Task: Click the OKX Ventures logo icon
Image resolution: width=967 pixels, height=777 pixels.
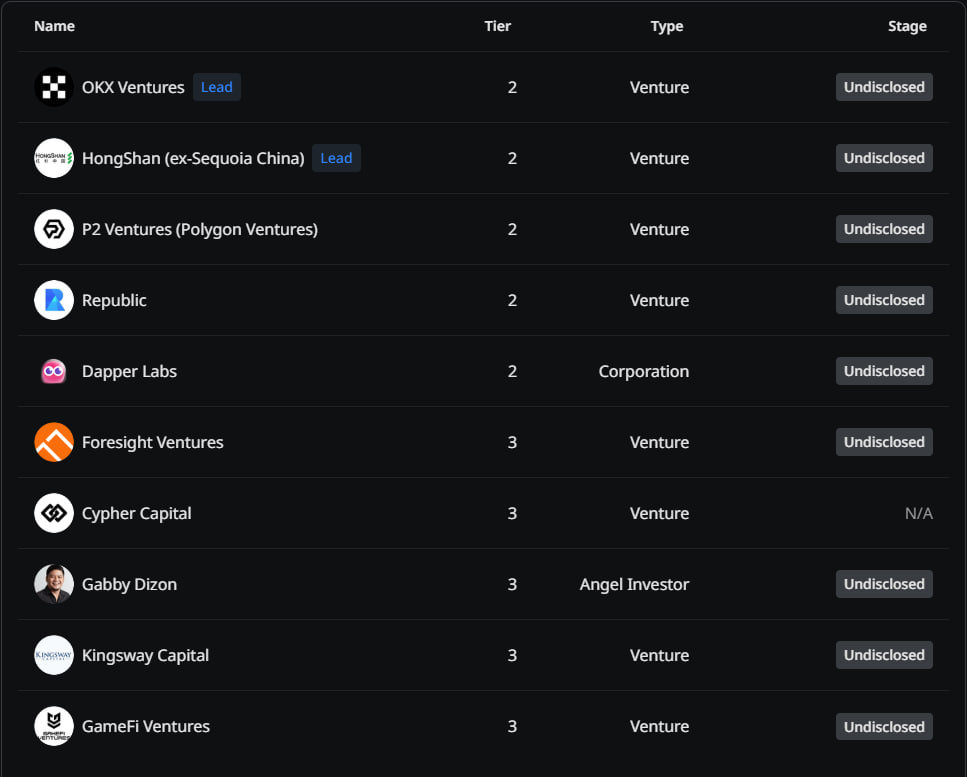Action: [x=54, y=88]
